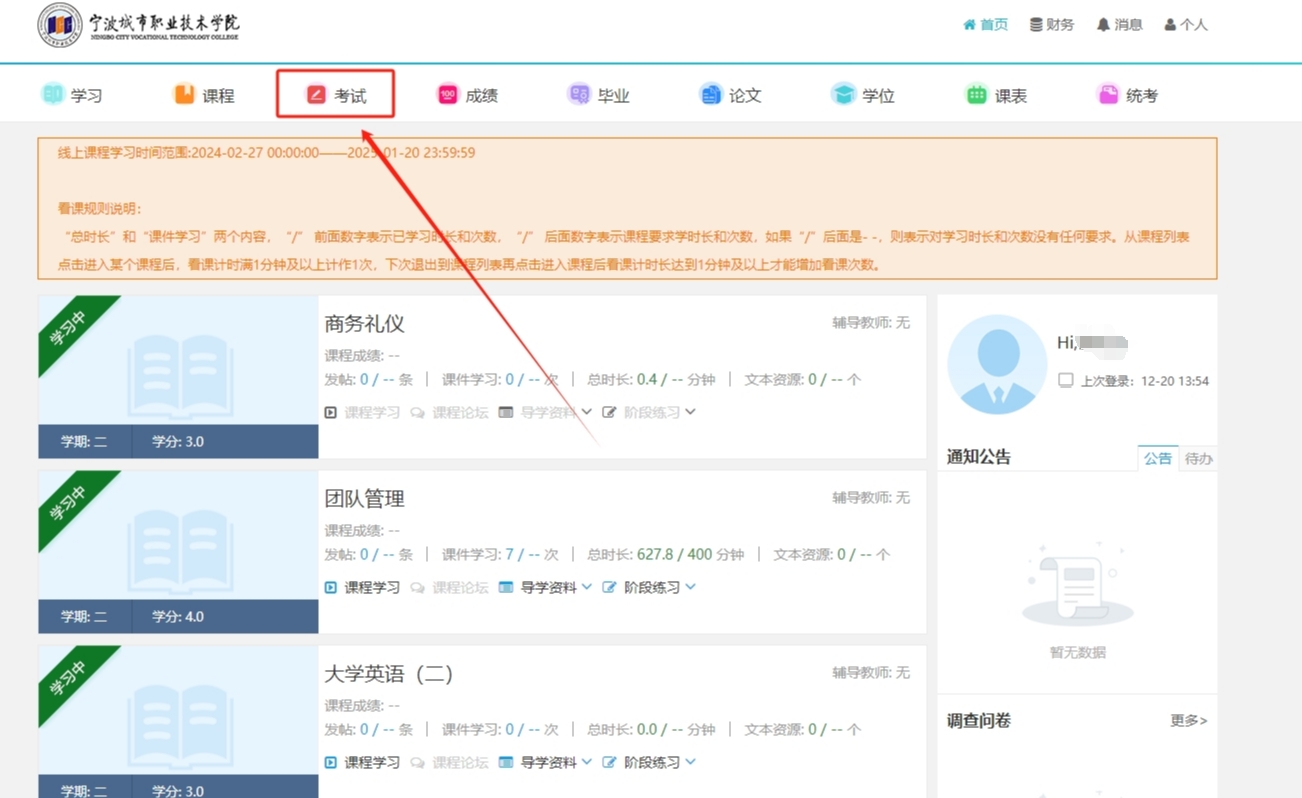Expand 导学资料 dropdown under 团队管理
This screenshot has height=798, width=1302.
pos(546,587)
